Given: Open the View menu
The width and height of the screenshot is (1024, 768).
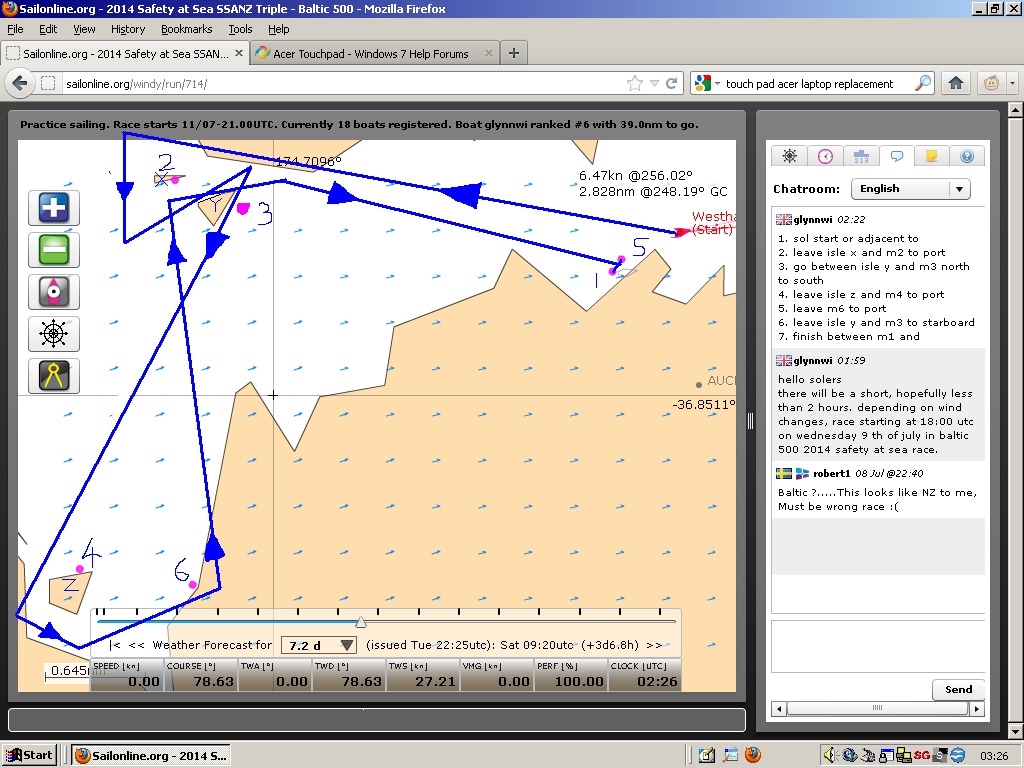Looking at the screenshot, I should point(84,29).
